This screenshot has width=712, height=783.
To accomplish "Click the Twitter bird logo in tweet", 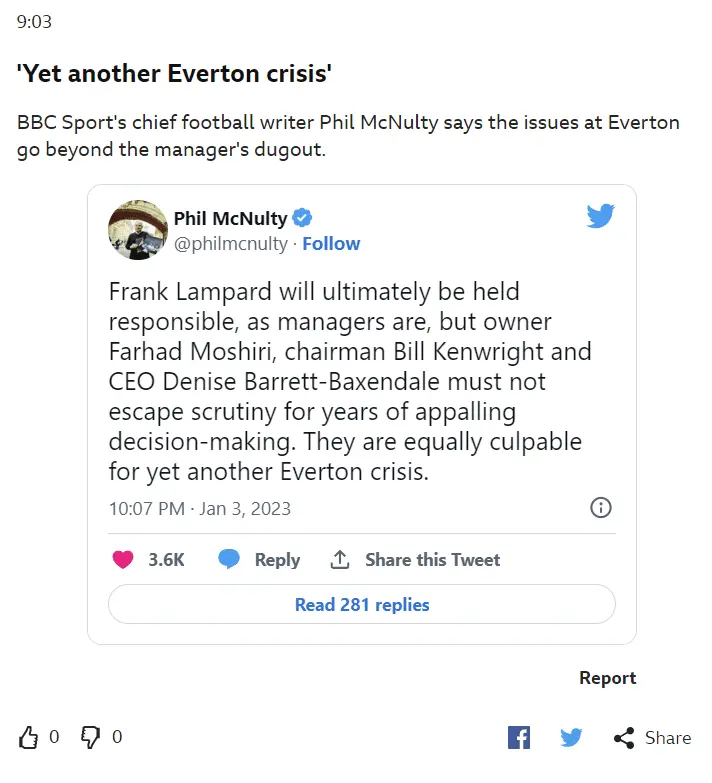I will [x=600, y=215].
